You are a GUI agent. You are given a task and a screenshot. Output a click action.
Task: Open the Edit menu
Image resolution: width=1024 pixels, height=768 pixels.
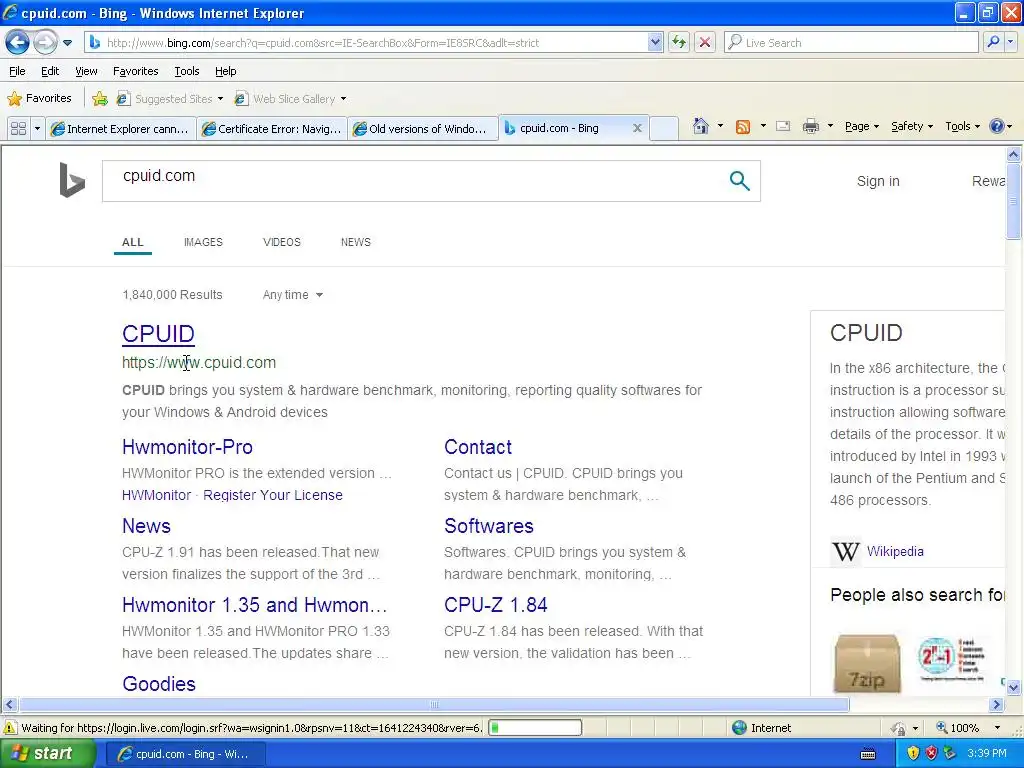click(x=50, y=71)
